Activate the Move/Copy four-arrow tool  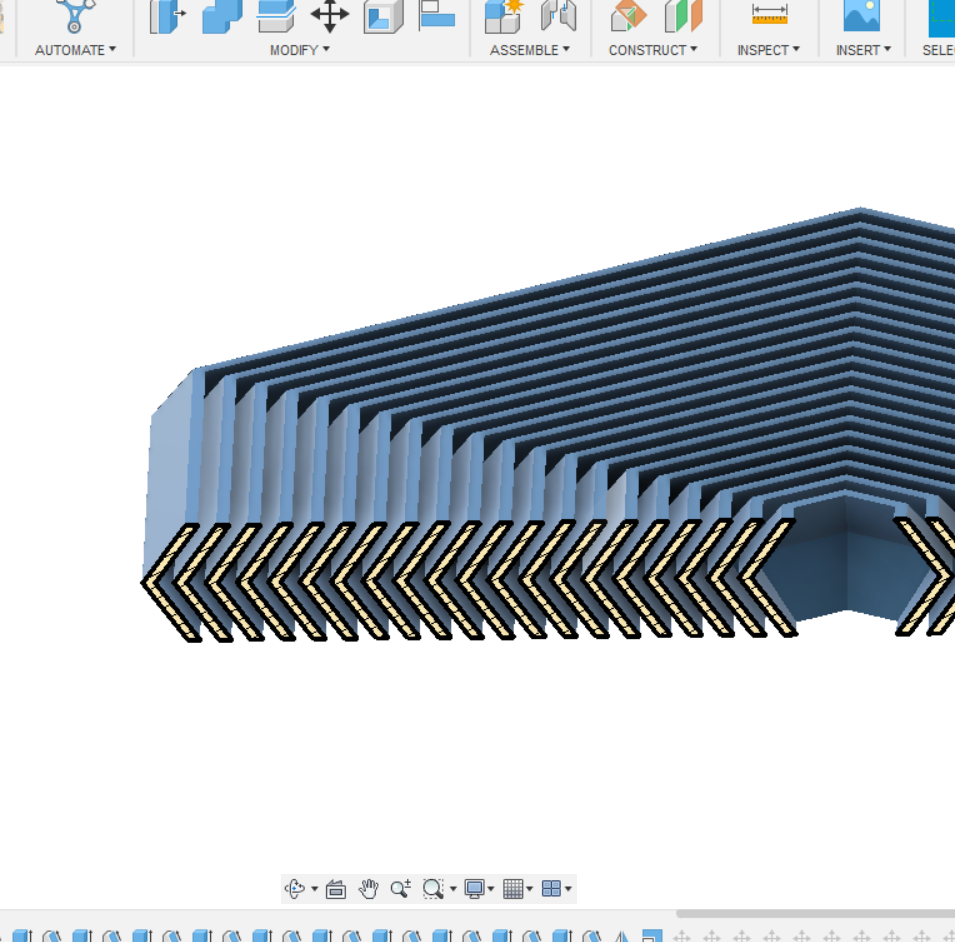tap(329, 16)
